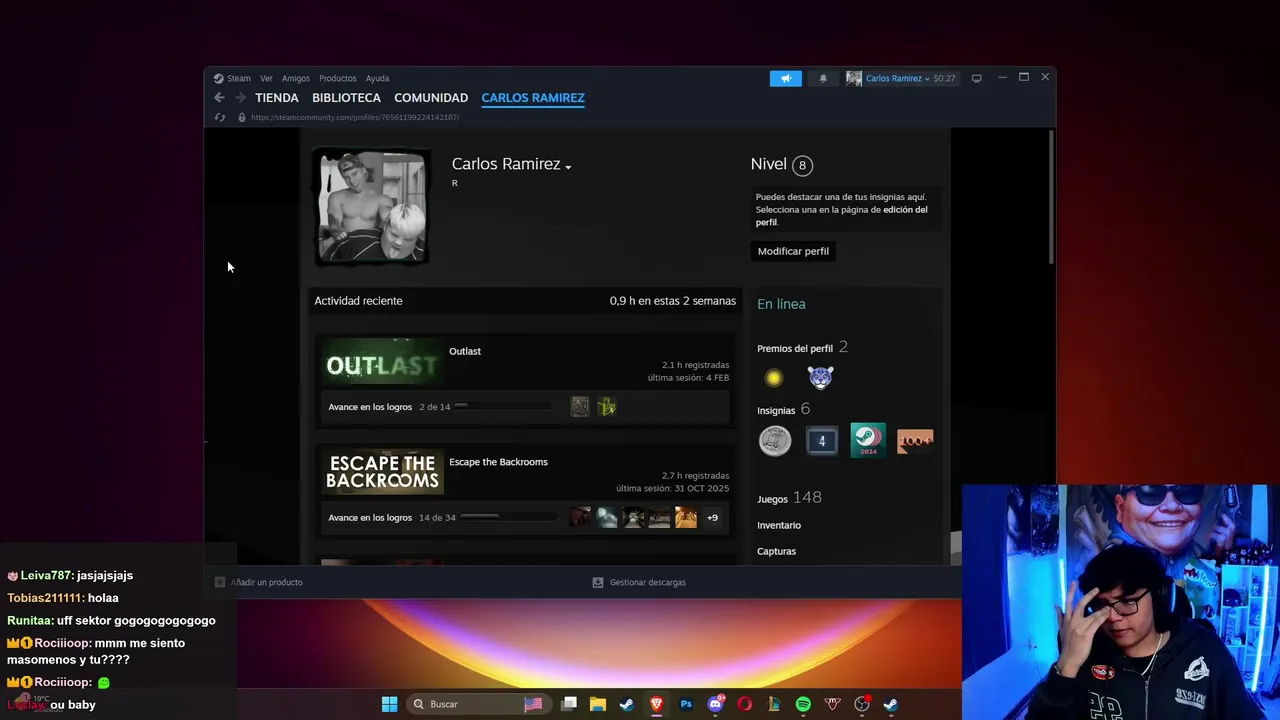Open Brave browser on the taskbar
The width and height of the screenshot is (1280, 720).
(657, 704)
